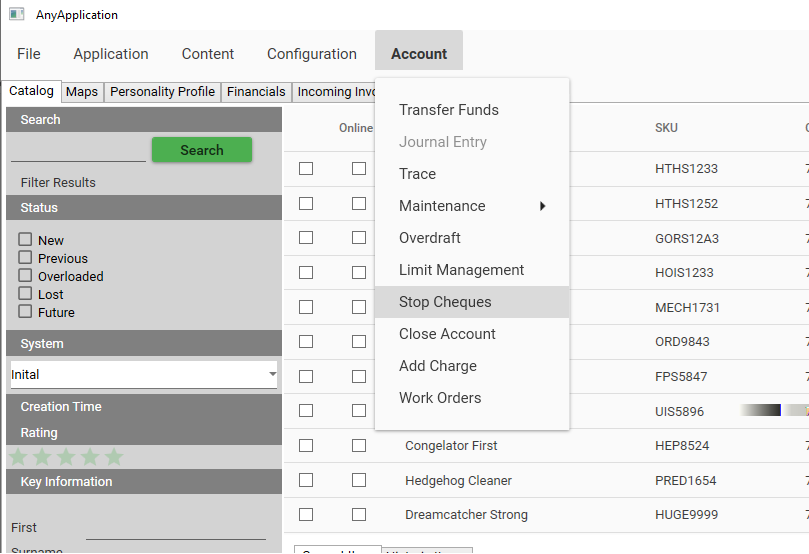Screen dimensions: 809x554
Task: Collapse the open Account menu
Action: click(418, 54)
